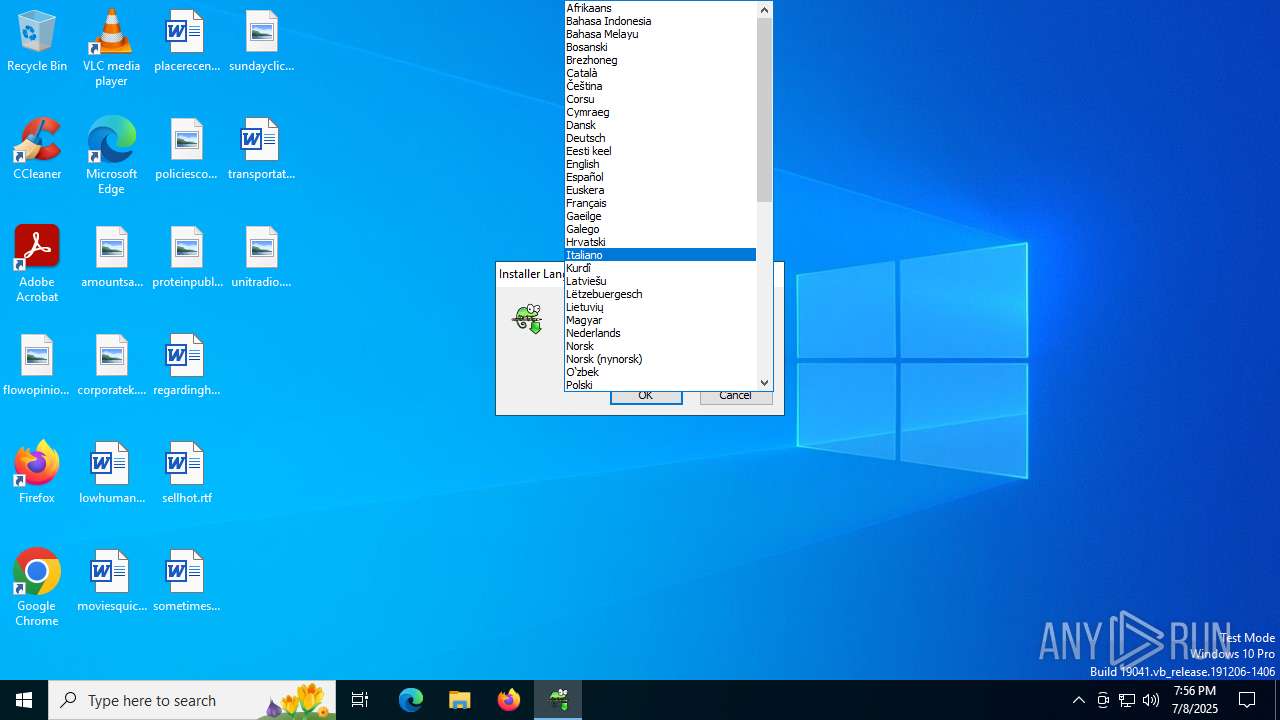
Task: Click Cancel in the Installer Language dialog
Action: coord(735,397)
